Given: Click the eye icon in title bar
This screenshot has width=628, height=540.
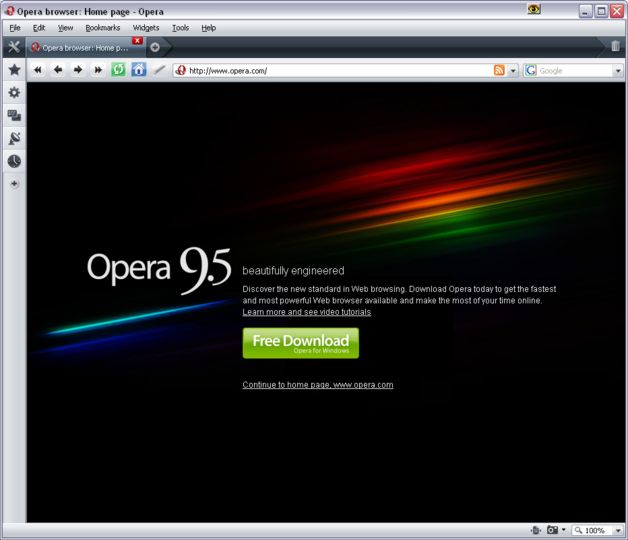Looking at the screenshot, I should (x=534, y=9).
